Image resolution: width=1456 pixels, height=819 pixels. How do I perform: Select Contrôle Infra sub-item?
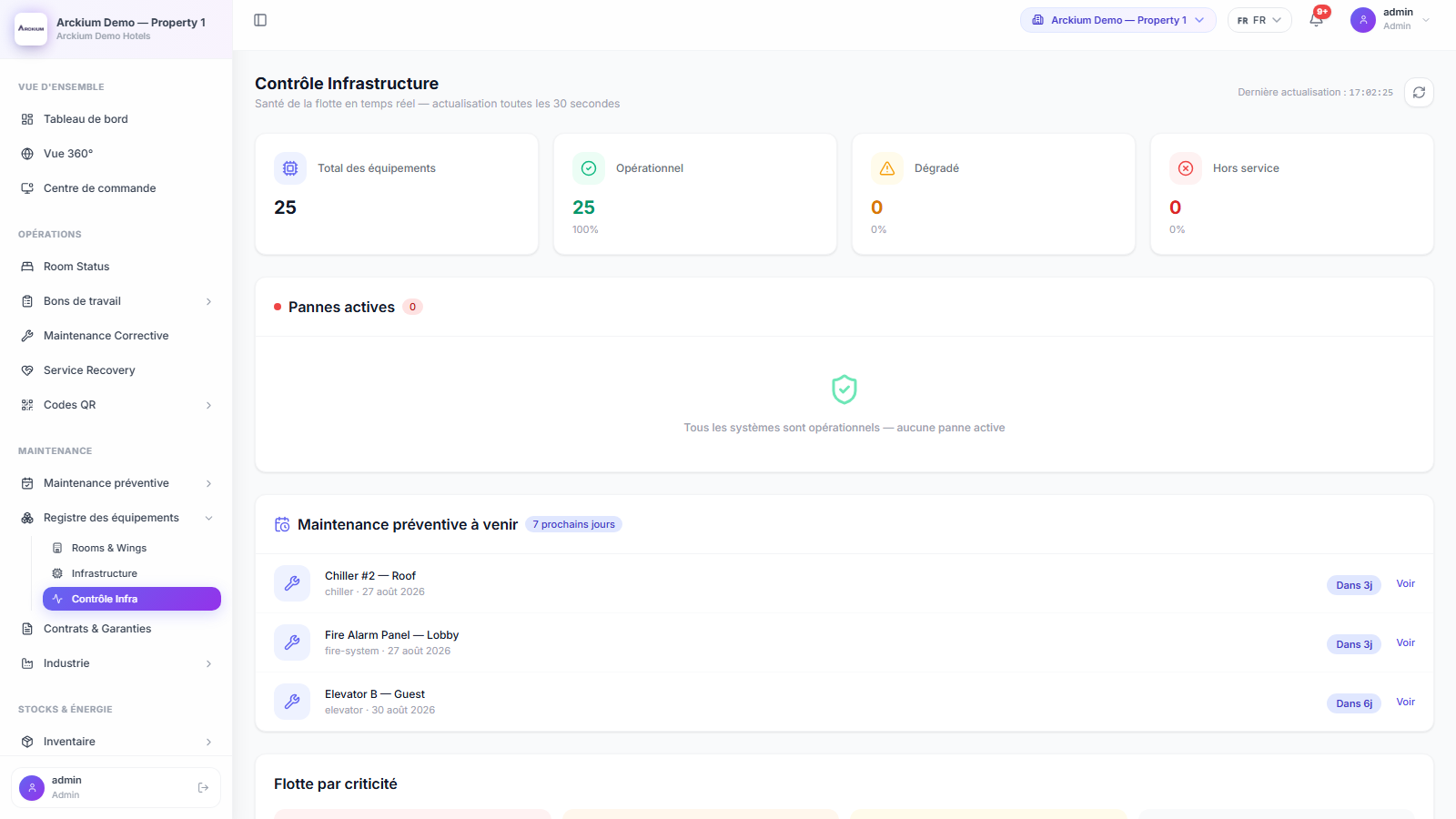[x=132, y=599]
